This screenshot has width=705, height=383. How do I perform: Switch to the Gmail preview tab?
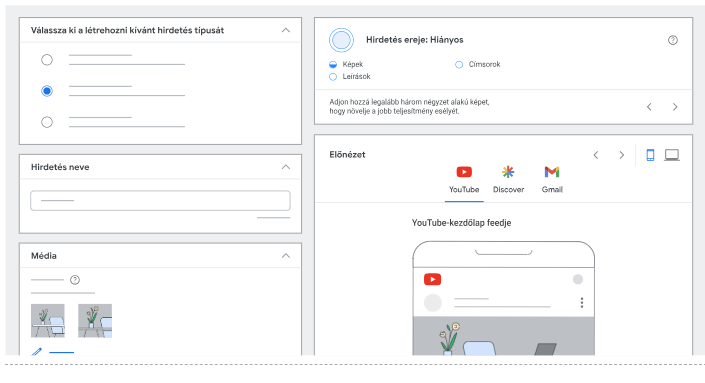(552, 180)
